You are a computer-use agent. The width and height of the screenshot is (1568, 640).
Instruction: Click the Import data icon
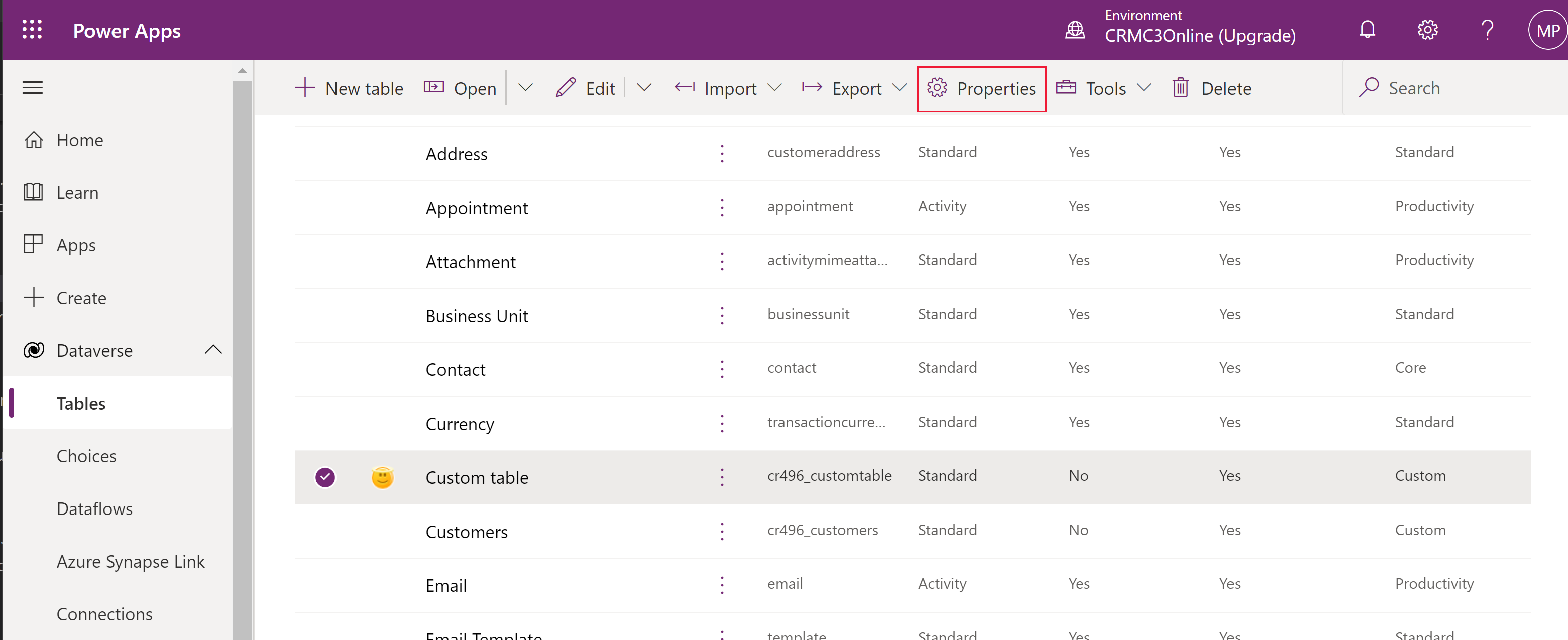(x=683, y=88)
